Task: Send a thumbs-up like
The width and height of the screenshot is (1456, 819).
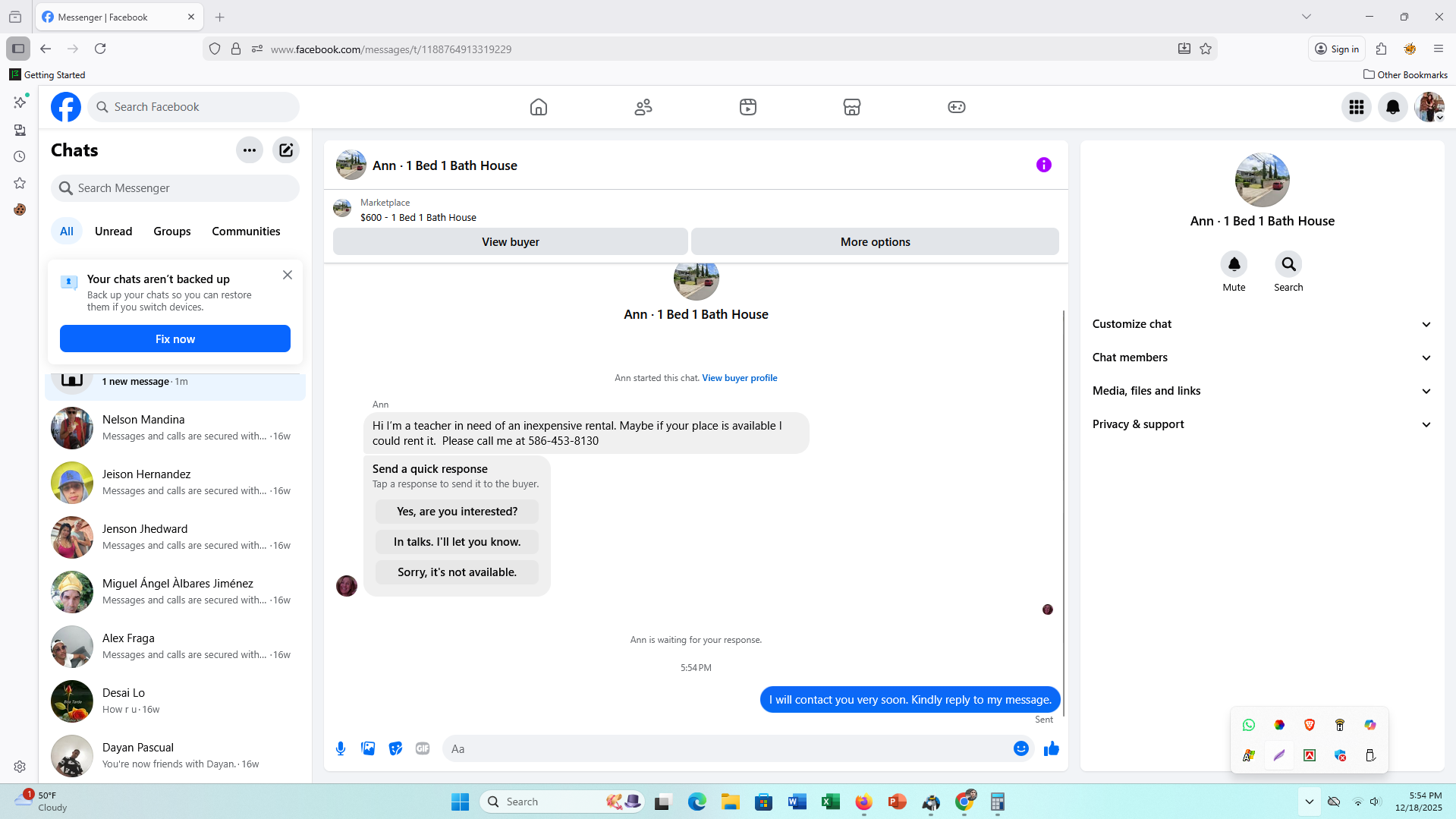Action: [1052, 749]
